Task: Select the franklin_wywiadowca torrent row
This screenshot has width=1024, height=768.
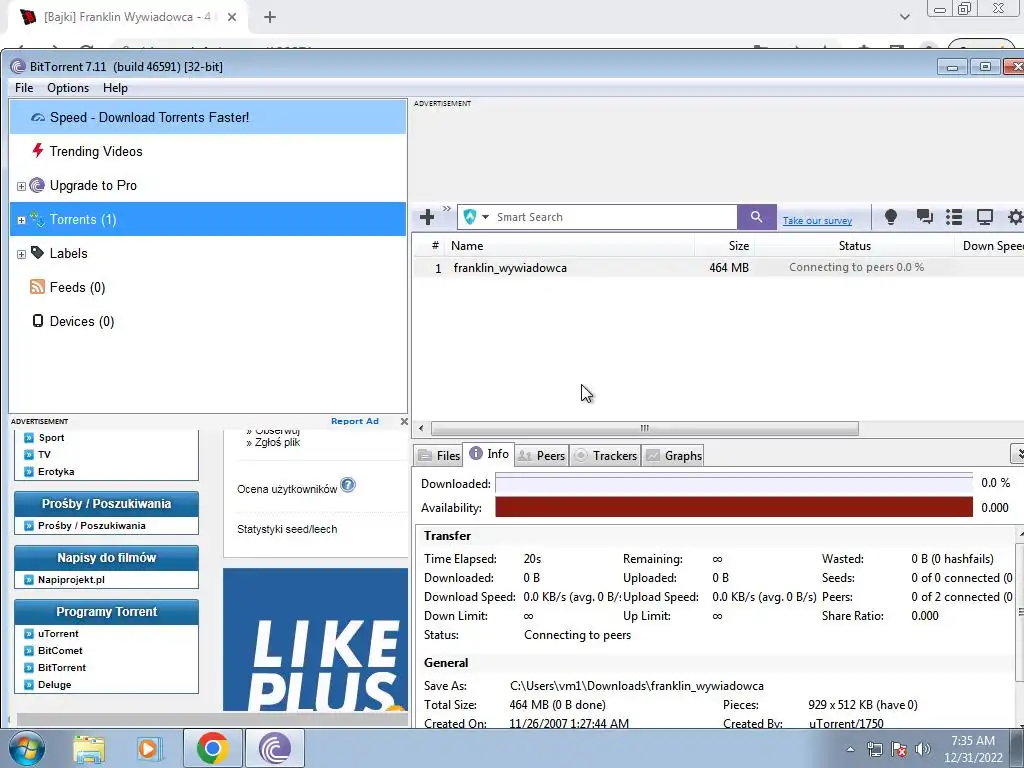Action: (x=718, y=268)
